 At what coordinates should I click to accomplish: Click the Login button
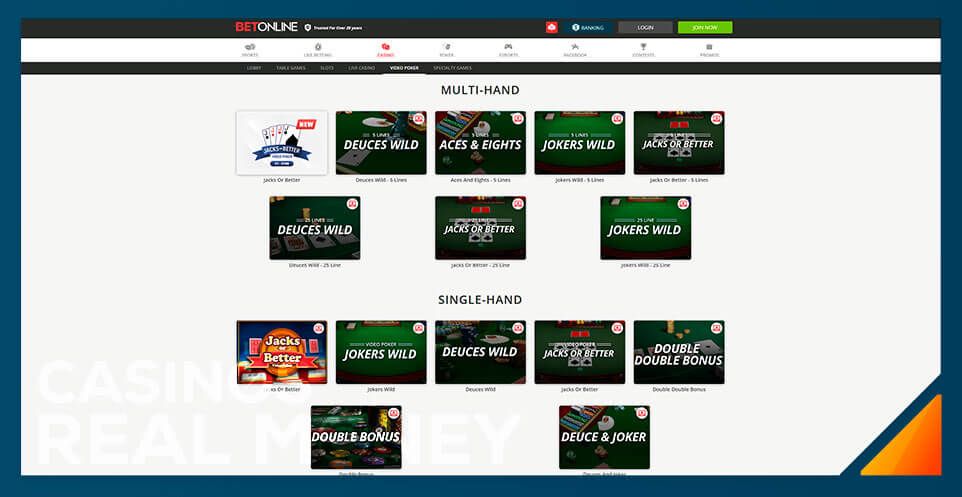tap(645, 28)
